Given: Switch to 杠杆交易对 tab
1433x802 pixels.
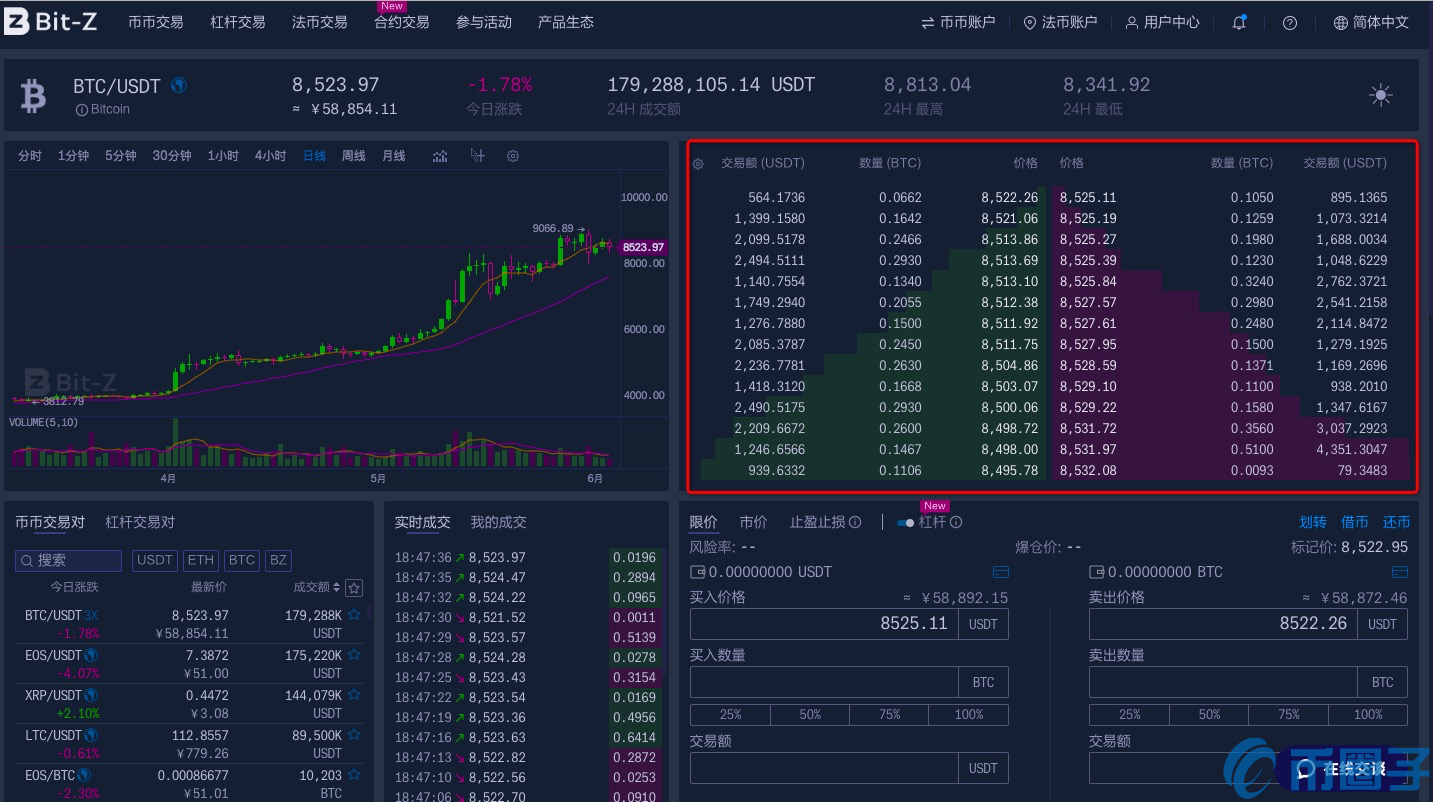Looking at the screenshot, I should click(x=140, y=522).
